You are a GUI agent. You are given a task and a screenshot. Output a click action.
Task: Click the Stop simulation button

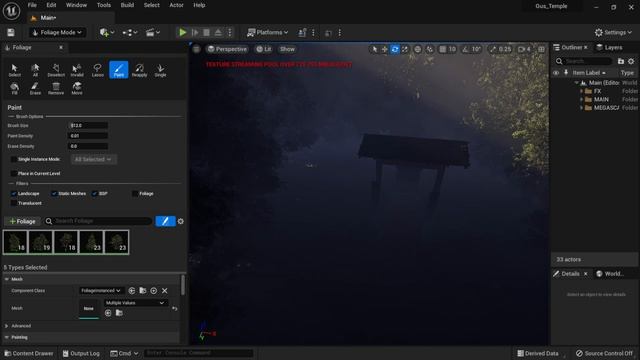point(207,33)
